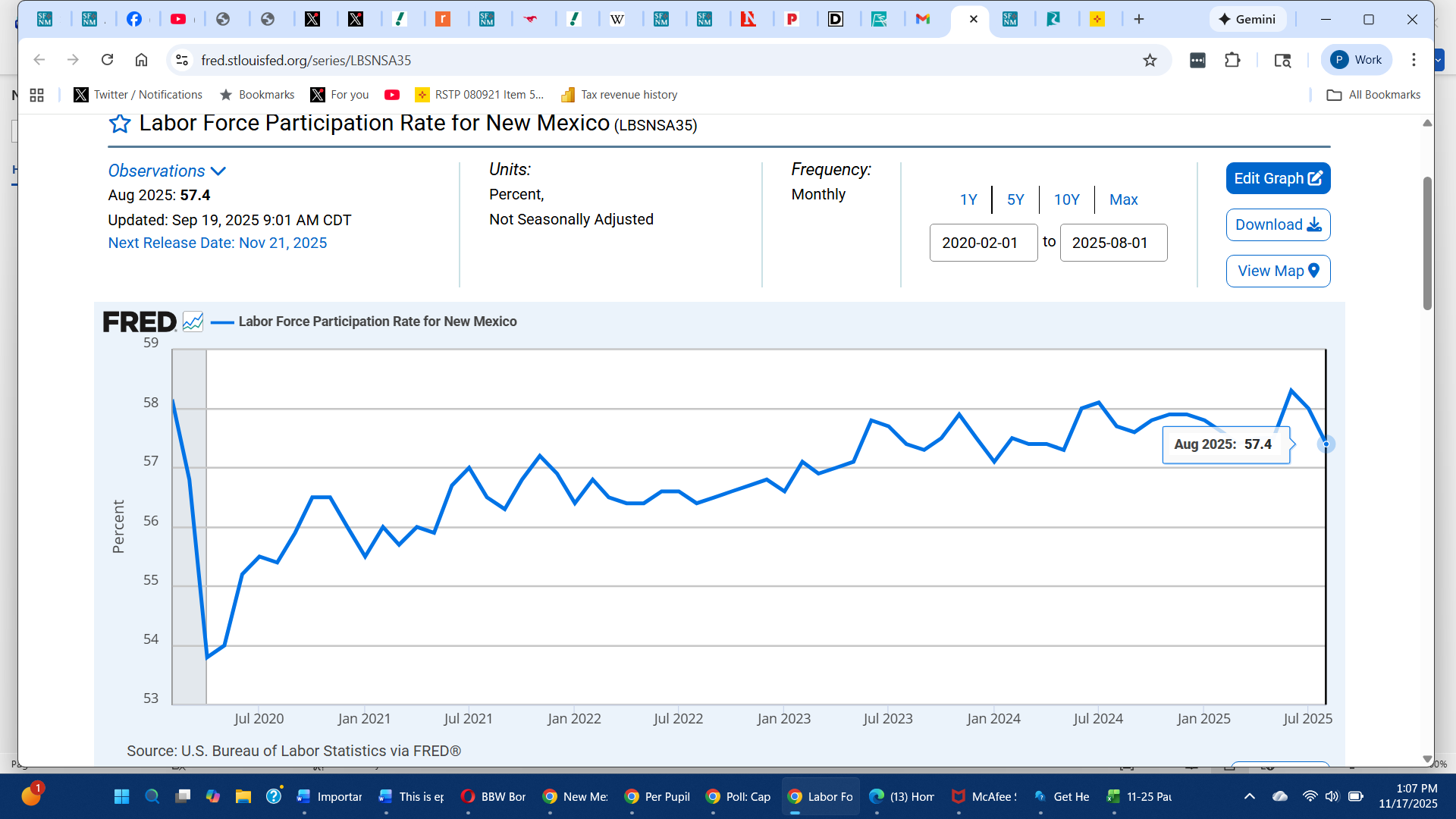This screenshot has height=819, width=1456.
Task: Click the page vertical scrollbar thumb
Action: click(x=1427, y=243)
